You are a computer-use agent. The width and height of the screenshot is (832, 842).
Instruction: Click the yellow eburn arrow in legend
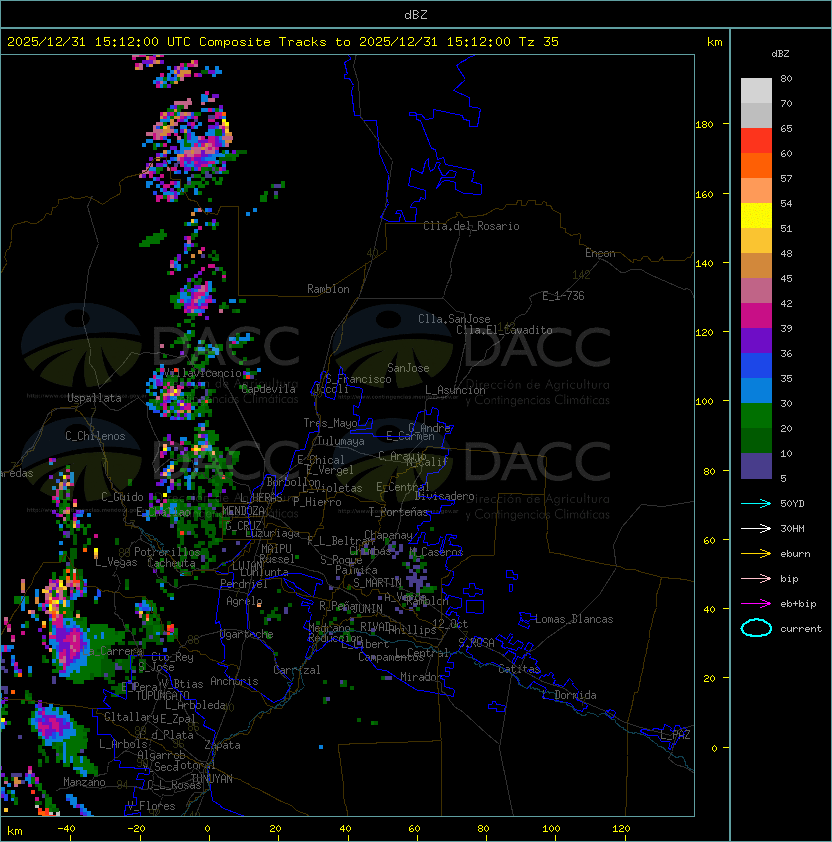(756, 554)
